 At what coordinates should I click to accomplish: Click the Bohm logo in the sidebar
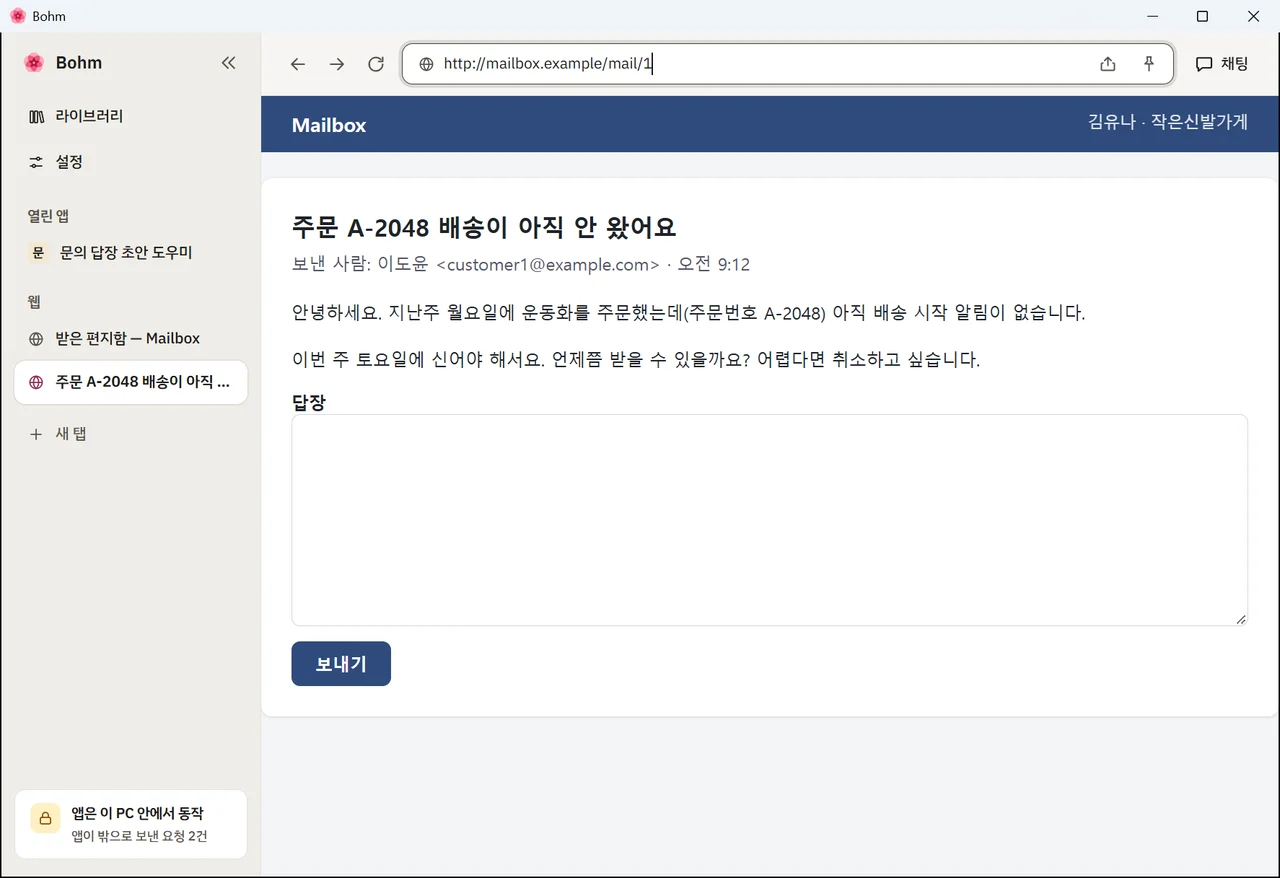(34, 63)
